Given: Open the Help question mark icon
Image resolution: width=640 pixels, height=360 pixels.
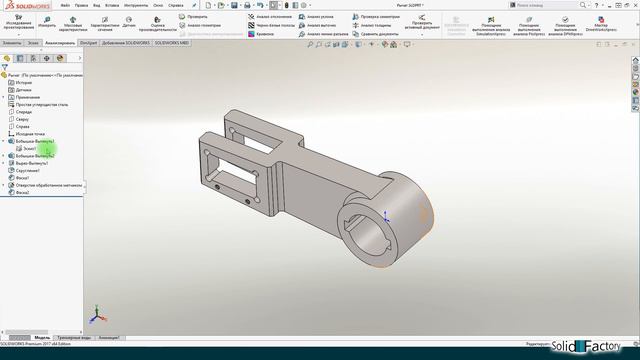Looking at the screenshot, I should 596,5.
